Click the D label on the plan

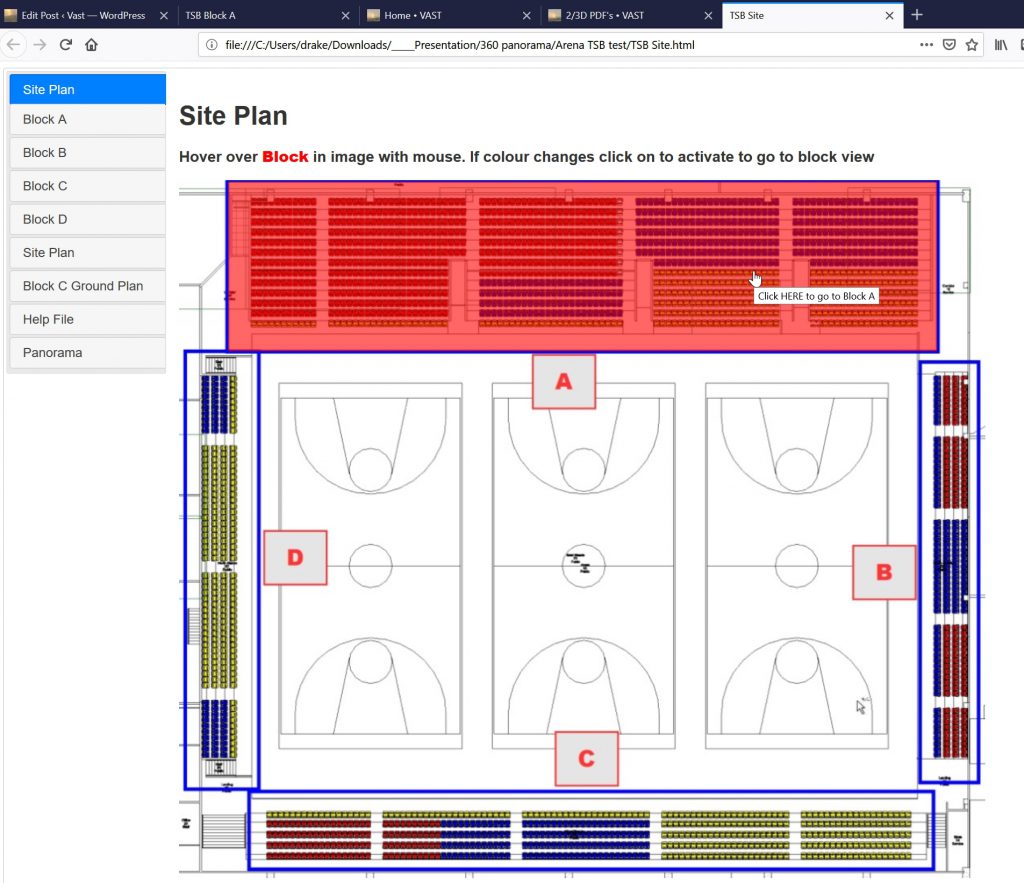tap(295, 557)
